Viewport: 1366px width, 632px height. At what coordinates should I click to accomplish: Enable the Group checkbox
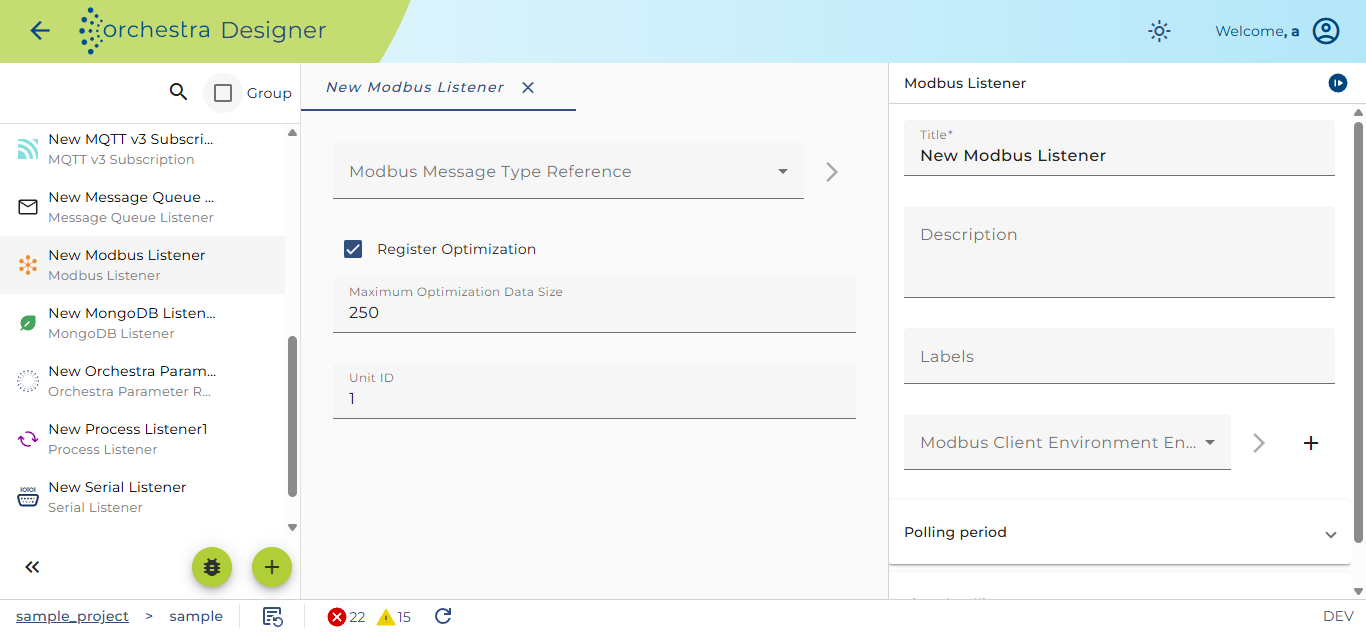[x=223, y=93]
